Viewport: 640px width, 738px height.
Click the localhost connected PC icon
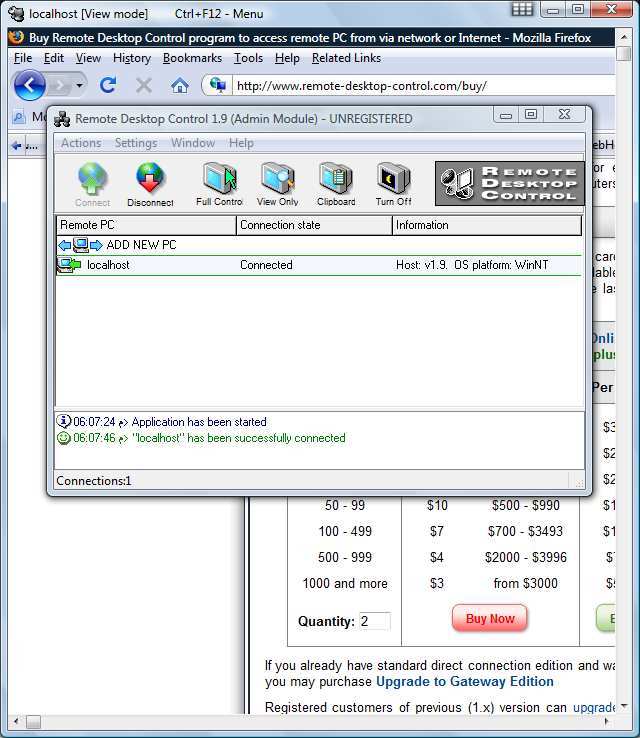69,265
